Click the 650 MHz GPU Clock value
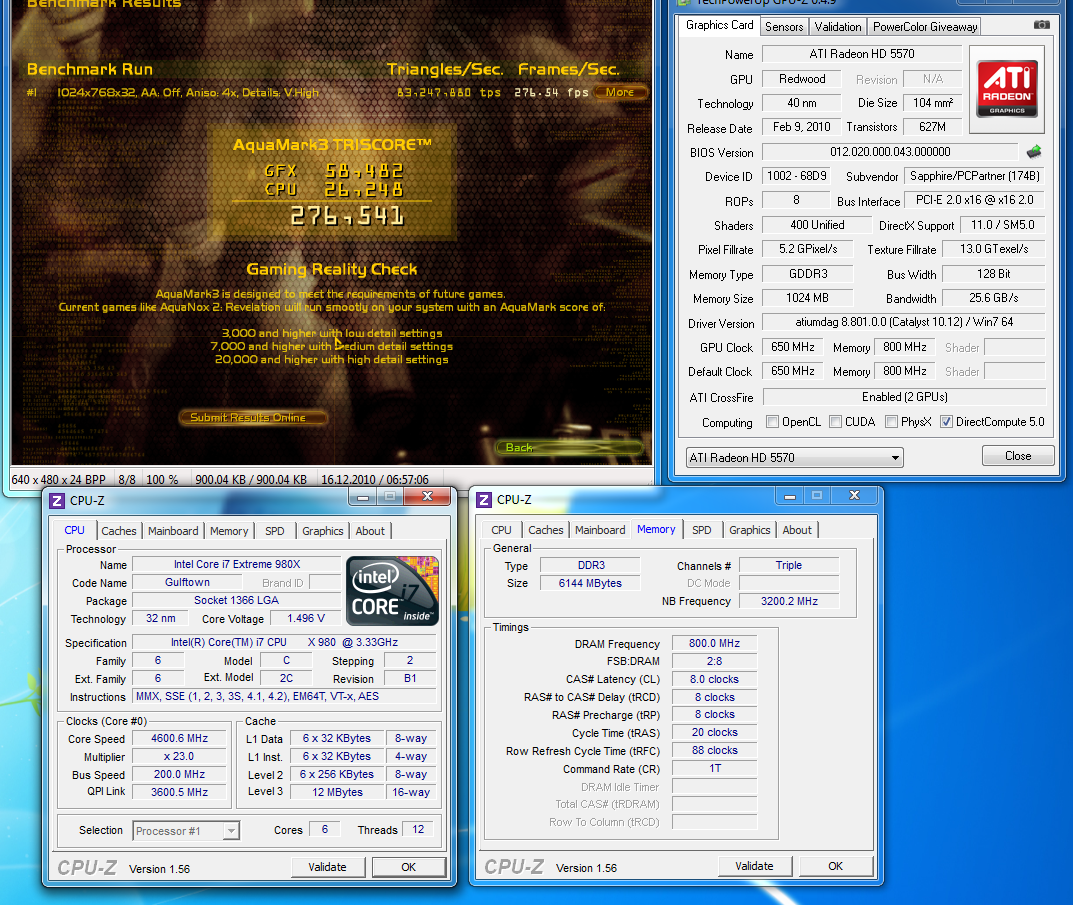 coord(792,347)
